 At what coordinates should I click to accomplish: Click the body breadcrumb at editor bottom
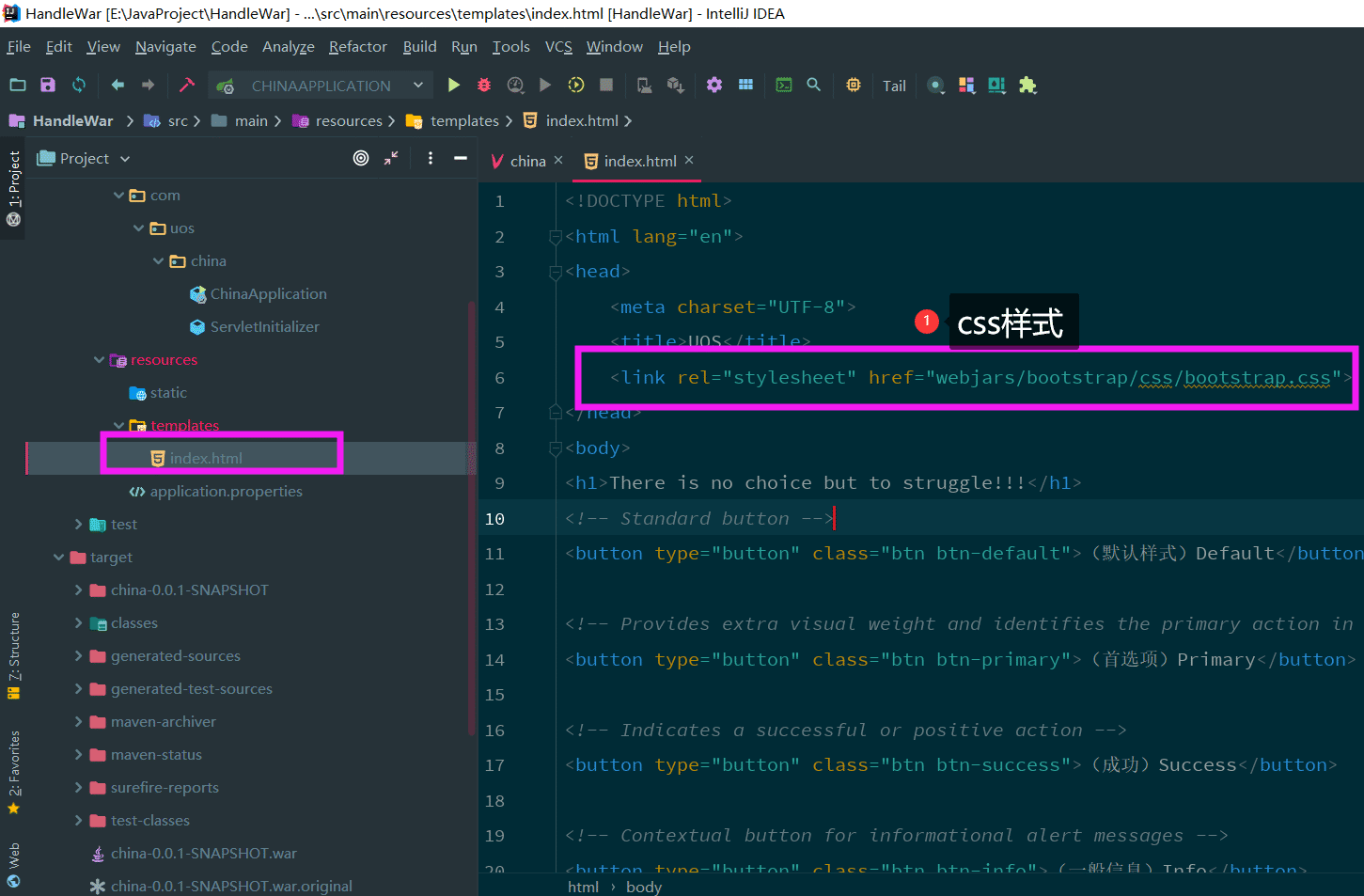644,887
